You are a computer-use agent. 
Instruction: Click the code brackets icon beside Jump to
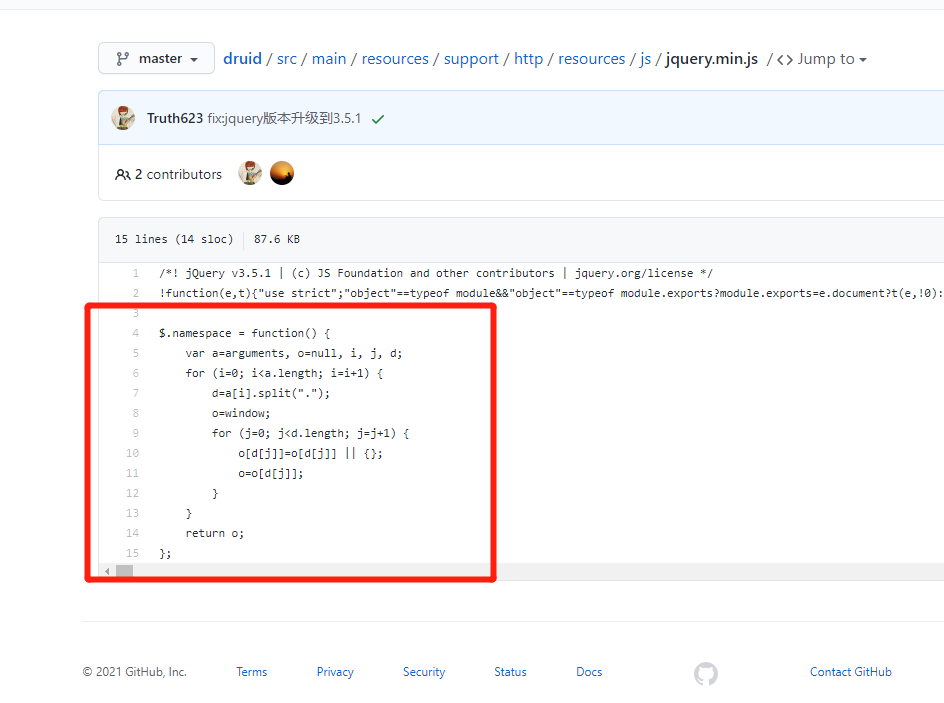pos(784,60)
